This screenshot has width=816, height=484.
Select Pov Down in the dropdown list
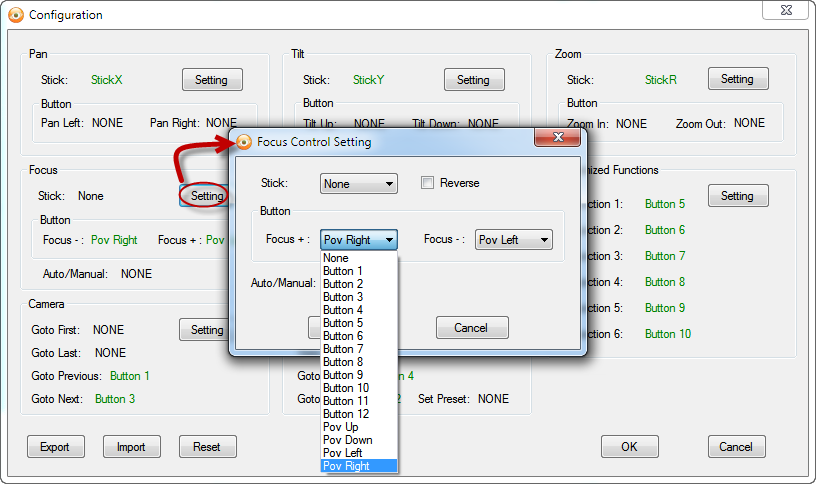pyautogui.click(x=359, y=440)
